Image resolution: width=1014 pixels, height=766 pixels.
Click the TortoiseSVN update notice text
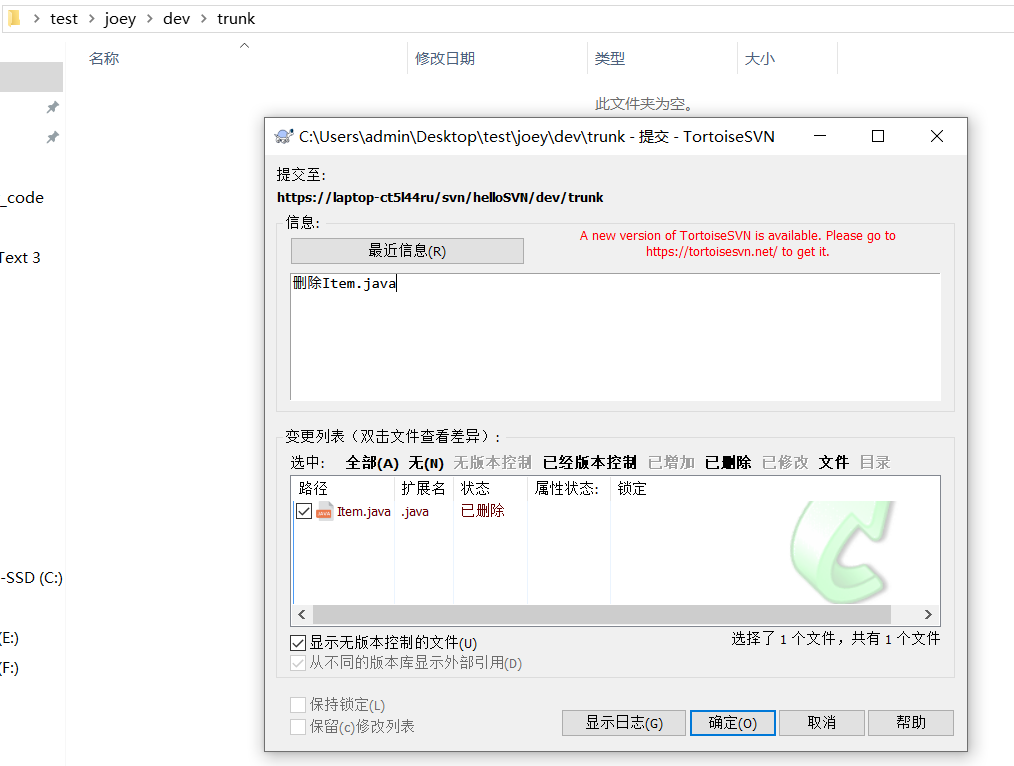point(737,244)
